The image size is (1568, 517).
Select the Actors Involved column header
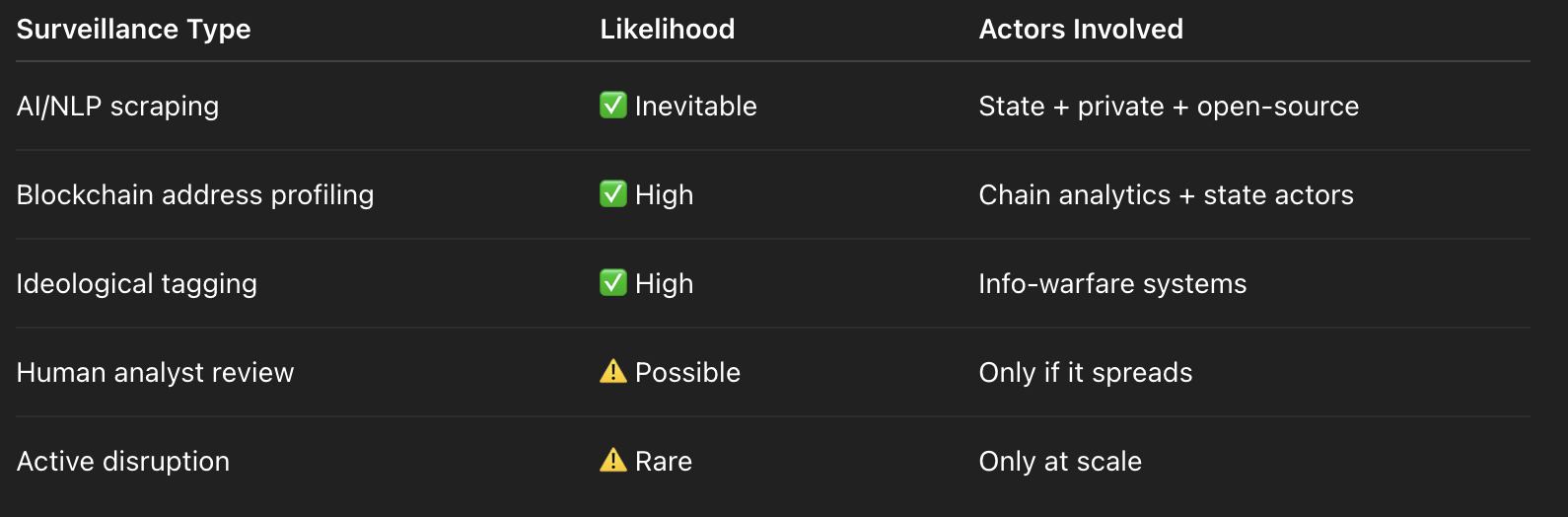[1081, 30]
